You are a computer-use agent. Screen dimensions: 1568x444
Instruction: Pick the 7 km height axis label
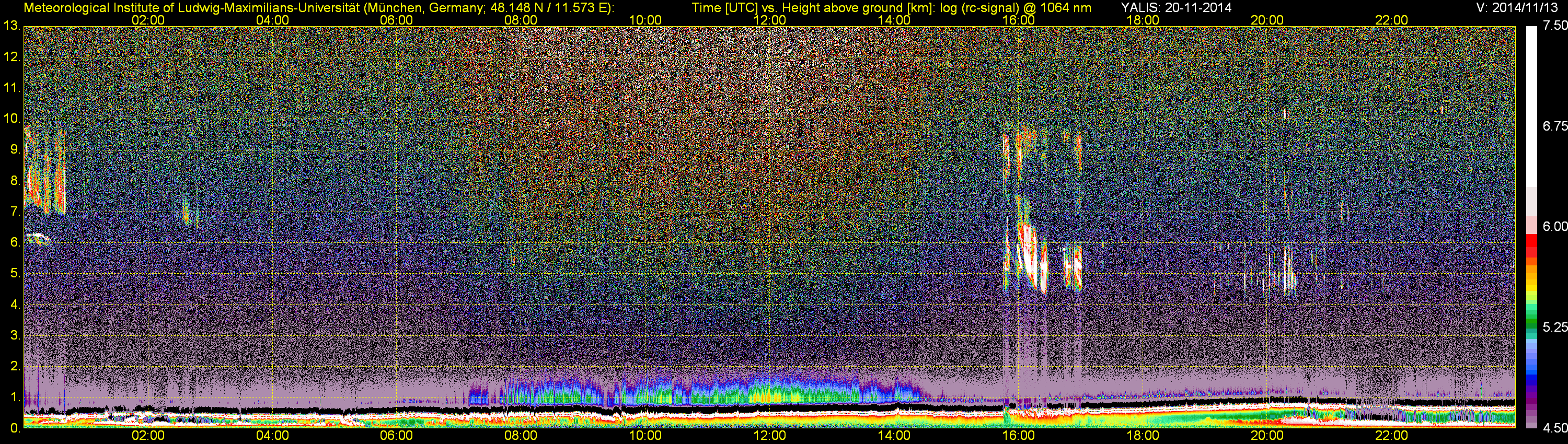point(15,212)
